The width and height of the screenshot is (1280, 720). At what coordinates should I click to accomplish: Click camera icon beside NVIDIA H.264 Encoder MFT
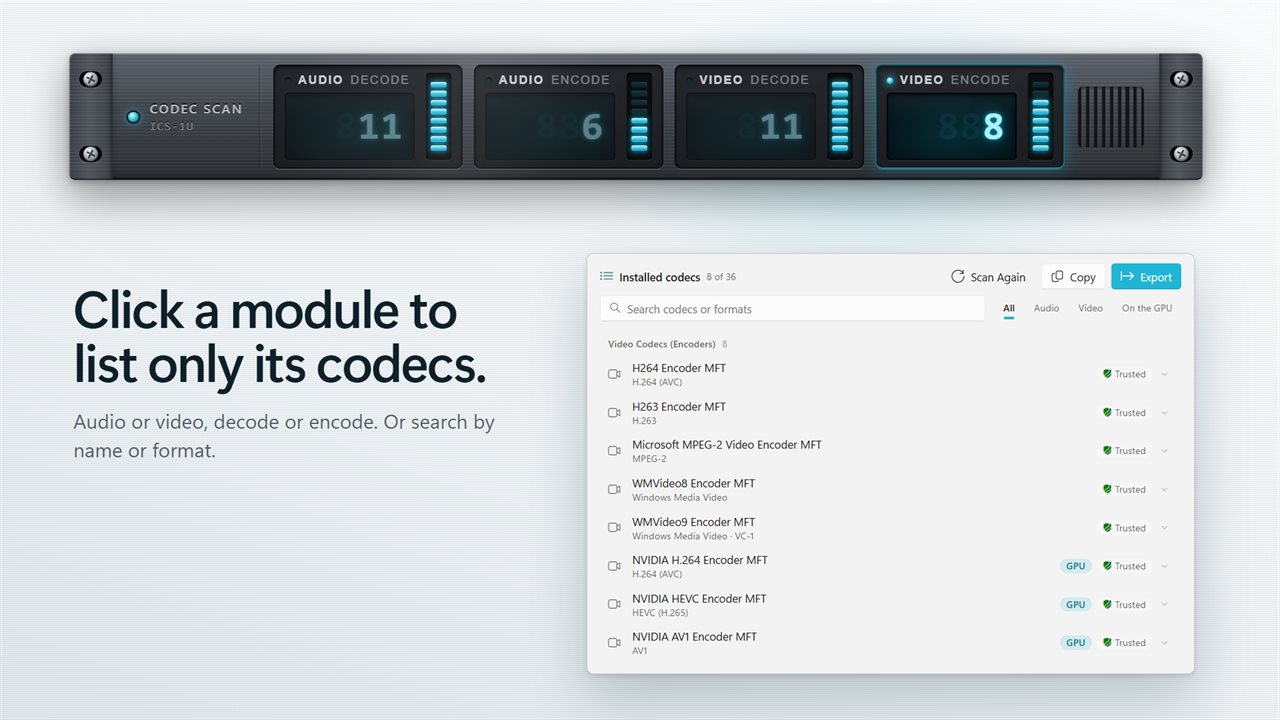coord(614,566)
